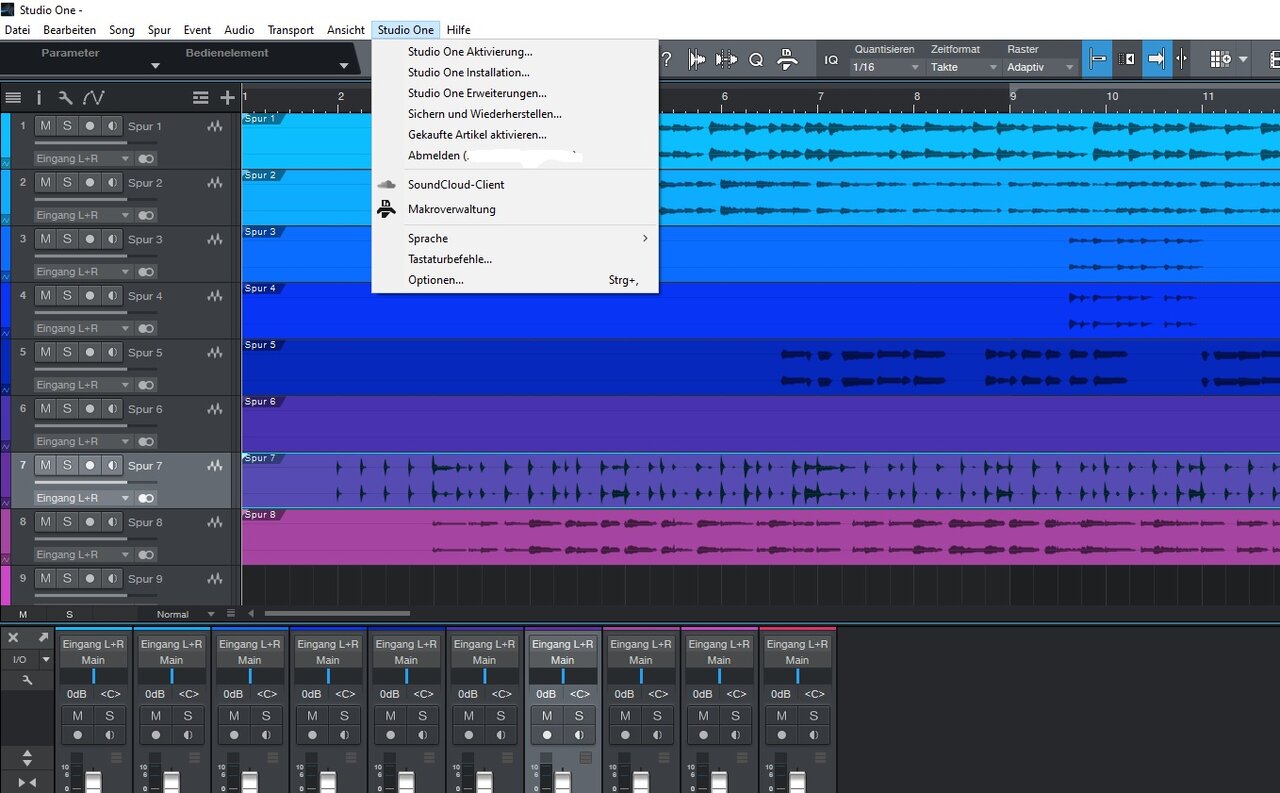The image size is (1280, 793).
Task: Click the grid-with-plus icon in the toolbar
Action: click(1220, 59)
